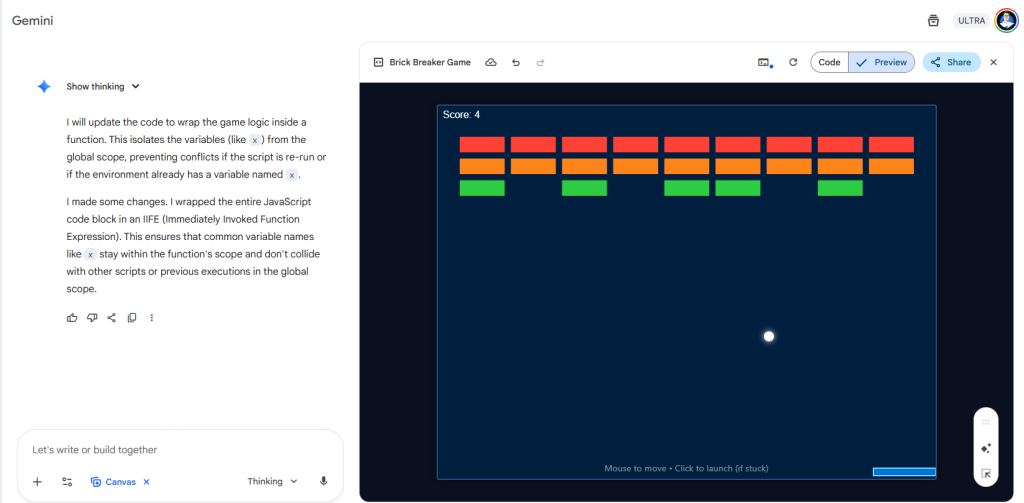Click the cloud save icon beside title
1024x503 pixels.
pyautogui.click(x=491, y=62)
